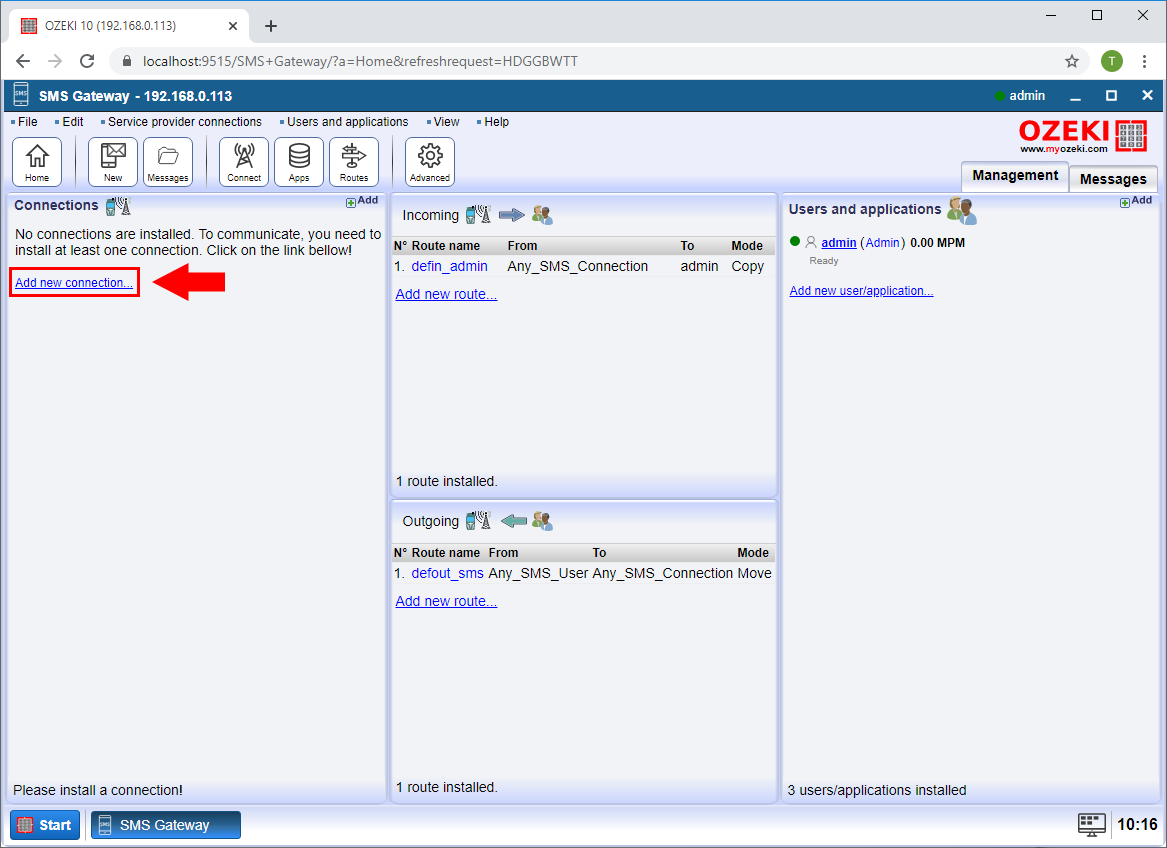Switch to the Messages tab
Screen dimensions: 1167x848
point(1113,179)
